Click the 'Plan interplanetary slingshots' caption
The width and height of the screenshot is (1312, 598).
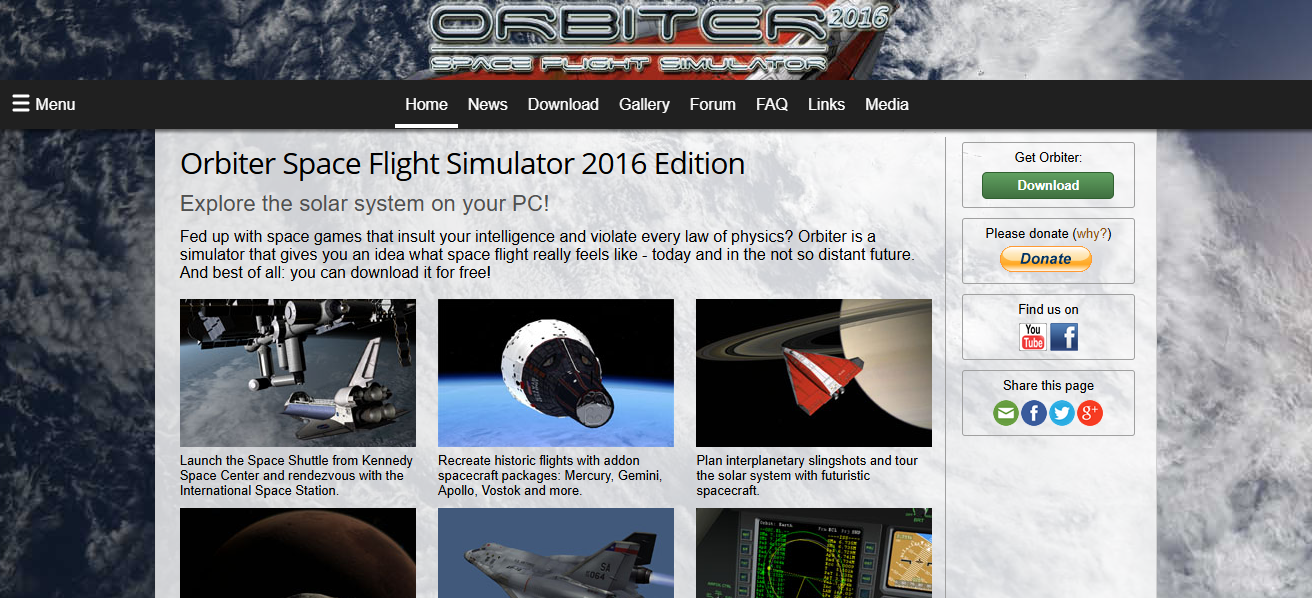[807, 476]
